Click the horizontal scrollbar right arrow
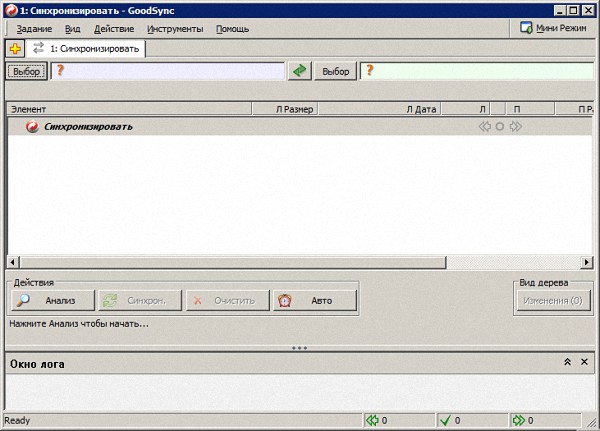Viewport: 600px width, 431px height. coord(587,262)
